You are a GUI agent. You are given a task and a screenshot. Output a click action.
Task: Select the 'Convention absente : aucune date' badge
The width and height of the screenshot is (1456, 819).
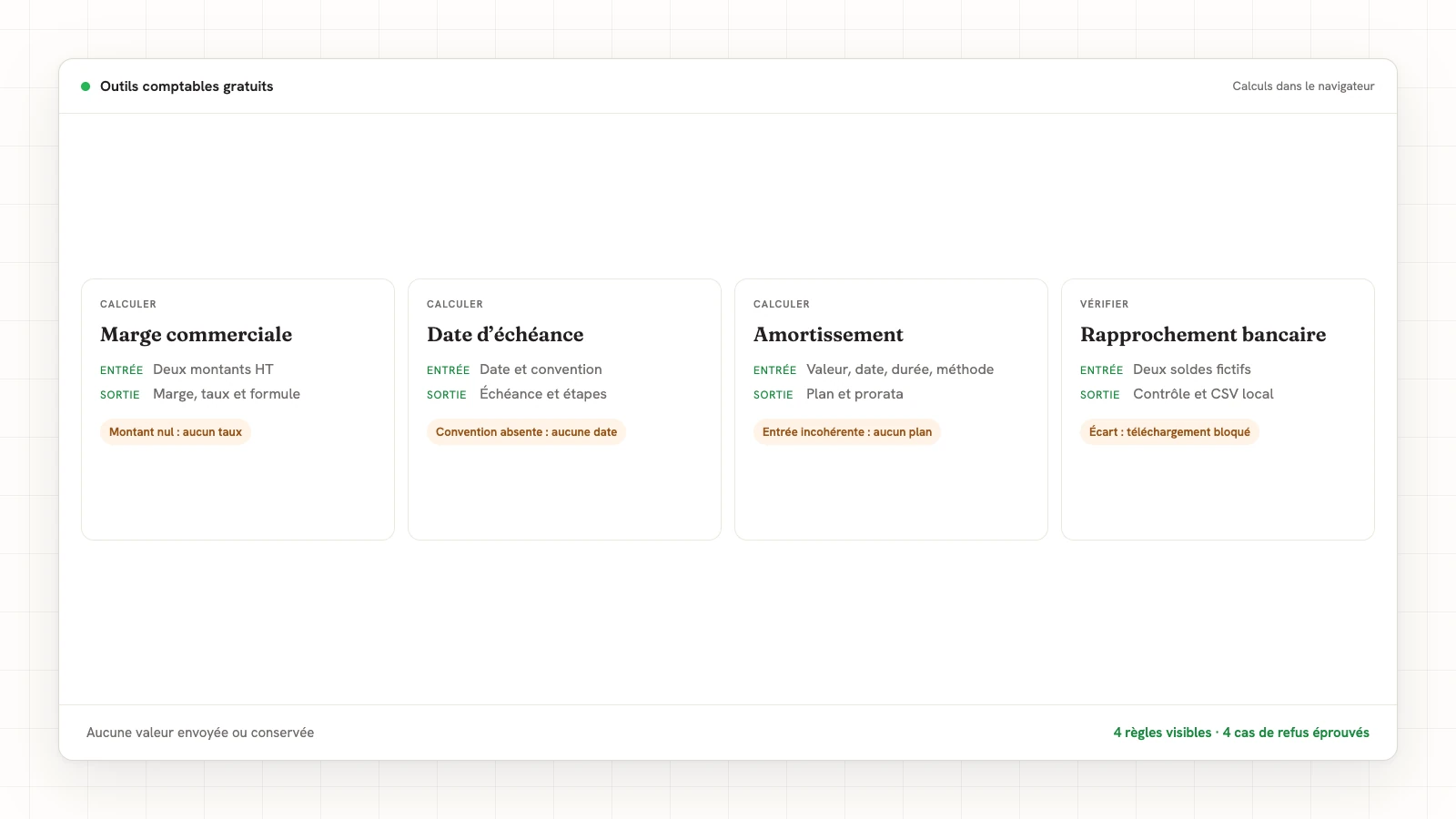pos(526,432)
